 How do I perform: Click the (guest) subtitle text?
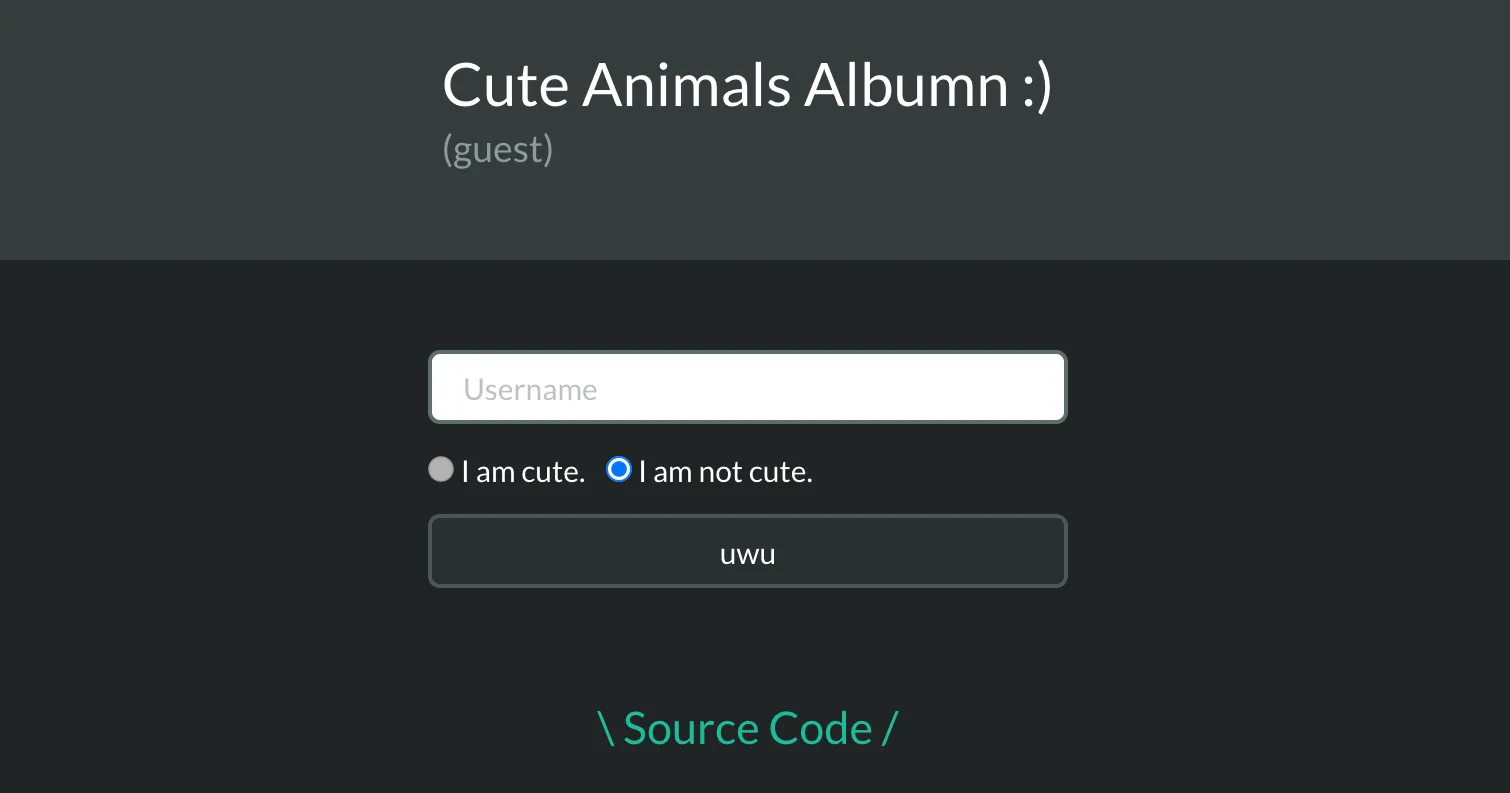click(498, 149)
